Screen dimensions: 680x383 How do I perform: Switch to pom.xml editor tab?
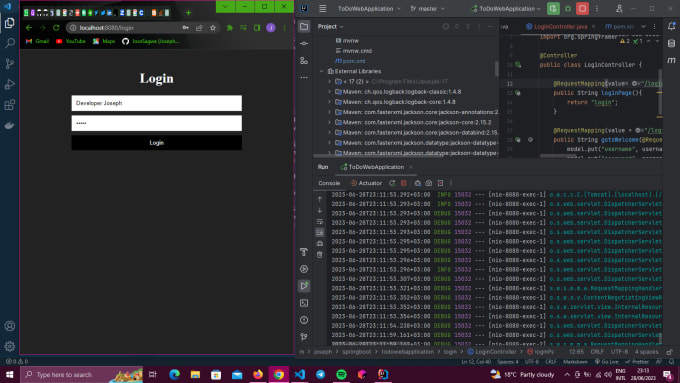[619, 26]
